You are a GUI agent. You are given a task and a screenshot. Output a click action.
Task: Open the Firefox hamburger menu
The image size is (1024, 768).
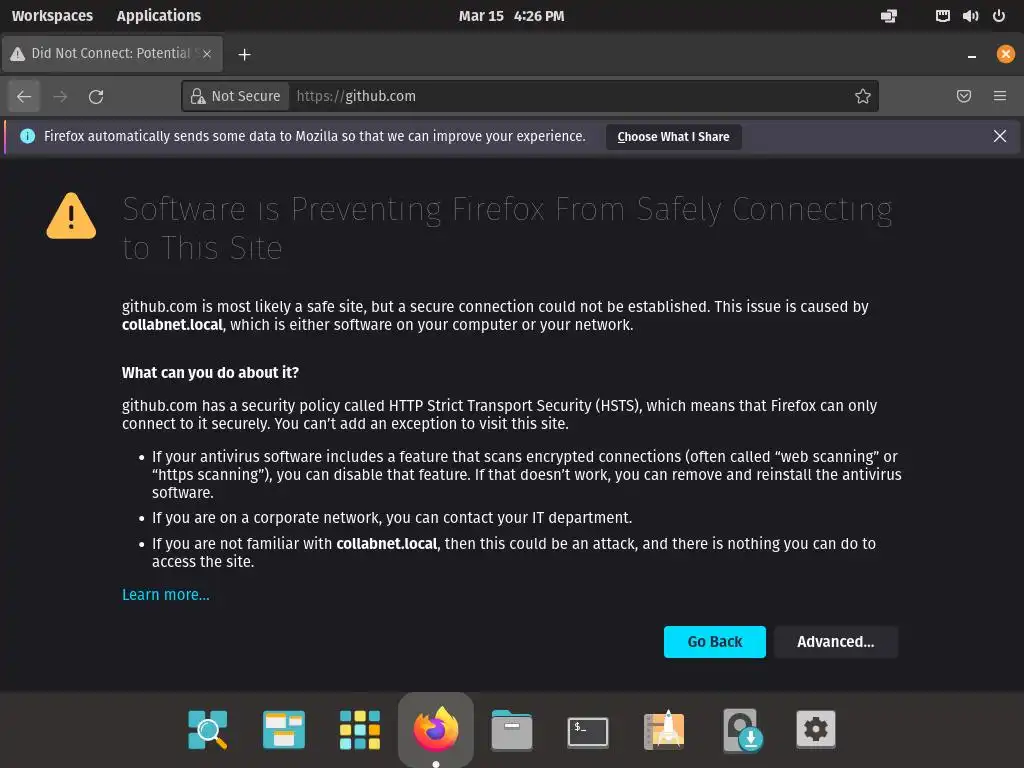point(999,96)
